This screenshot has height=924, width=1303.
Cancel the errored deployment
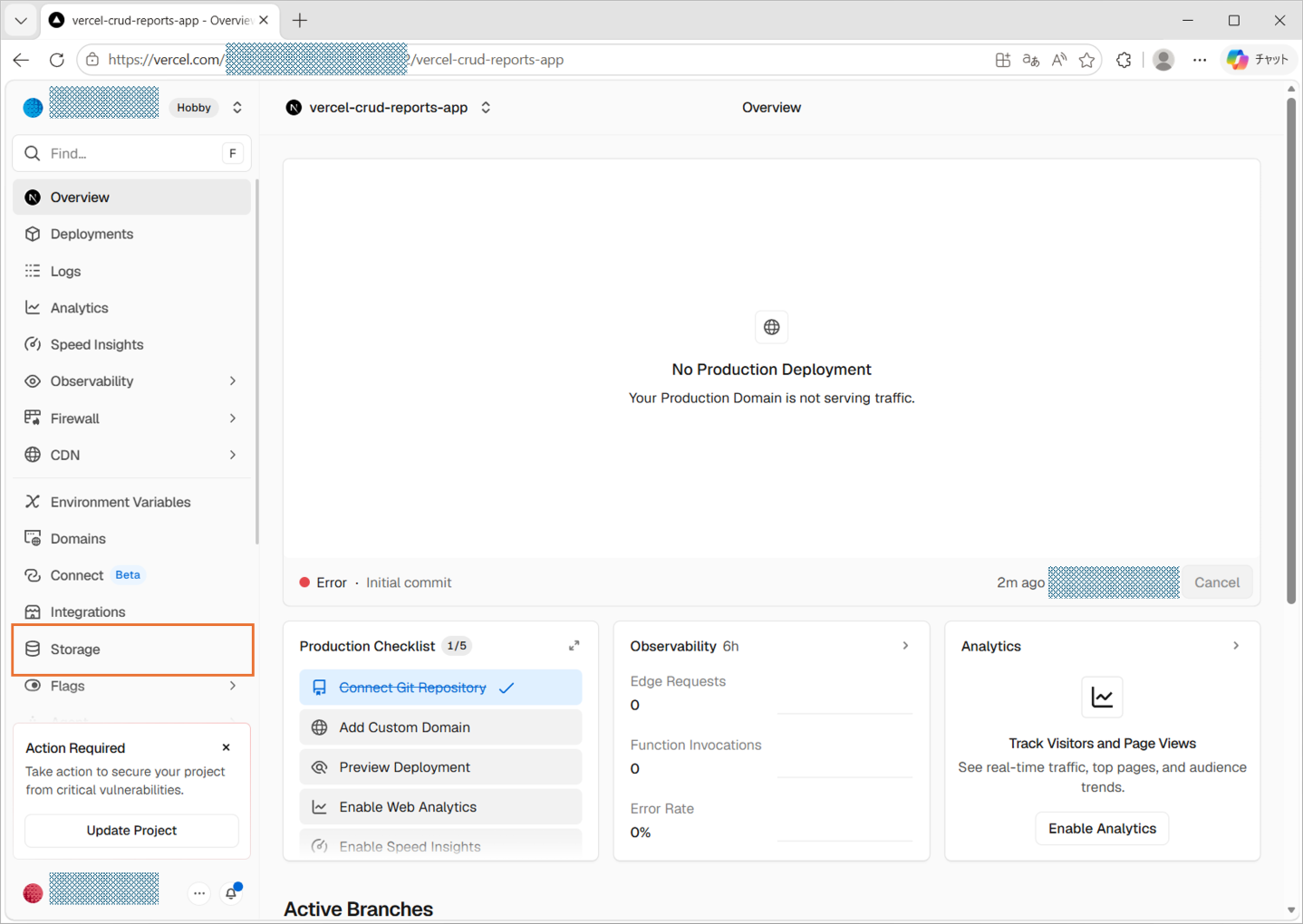pyautogui.click(x=1217, y=582)
